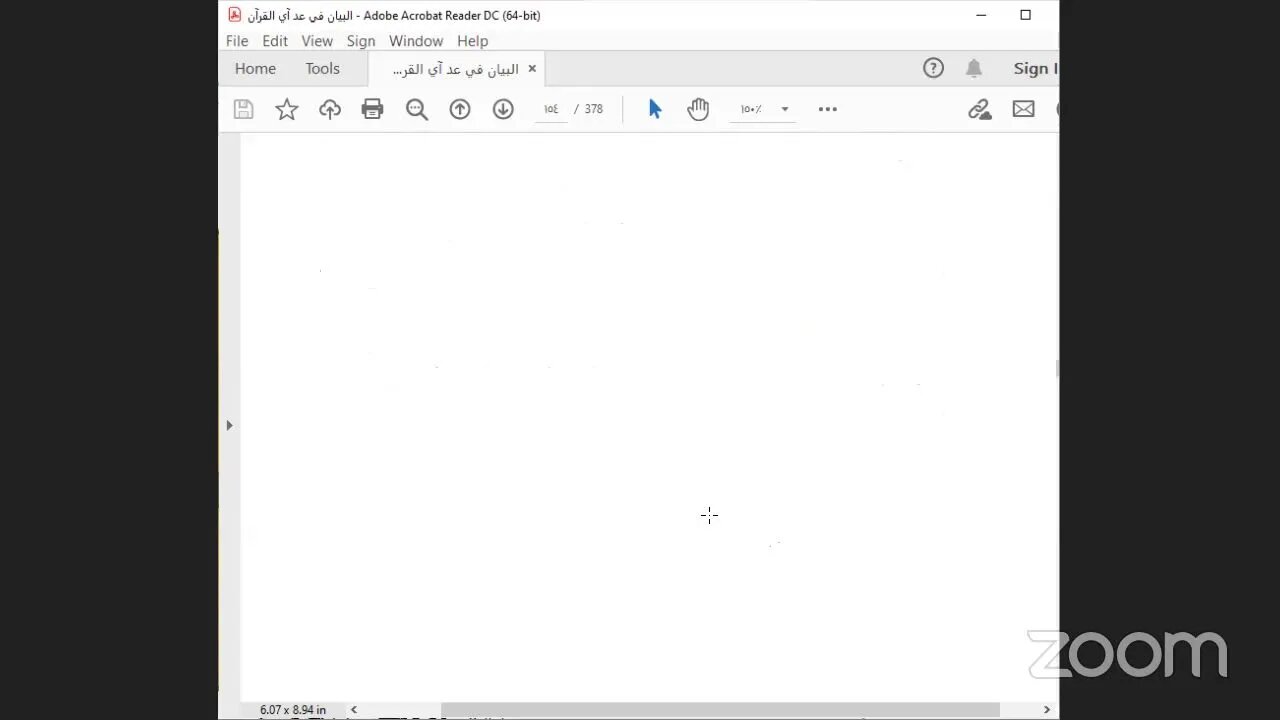Send the file by email
Image resolution: width=1280 pixels, height=720 pixels.
pos(1023,109)
